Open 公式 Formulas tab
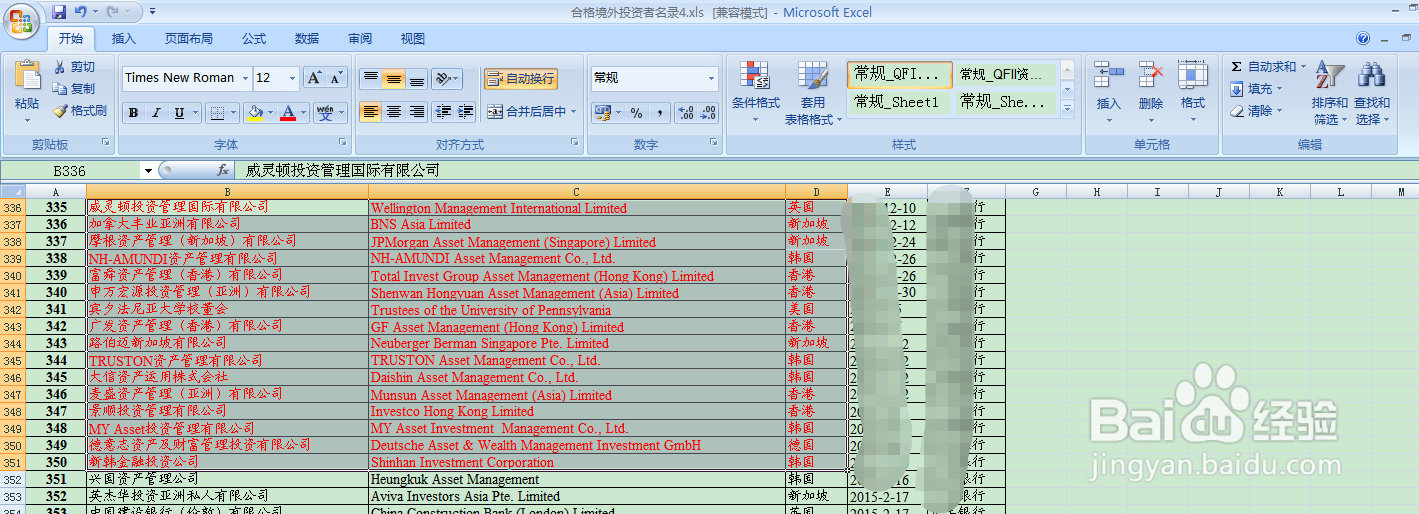This screenshot has height=514, width=1419. click(x=254, y=39)
